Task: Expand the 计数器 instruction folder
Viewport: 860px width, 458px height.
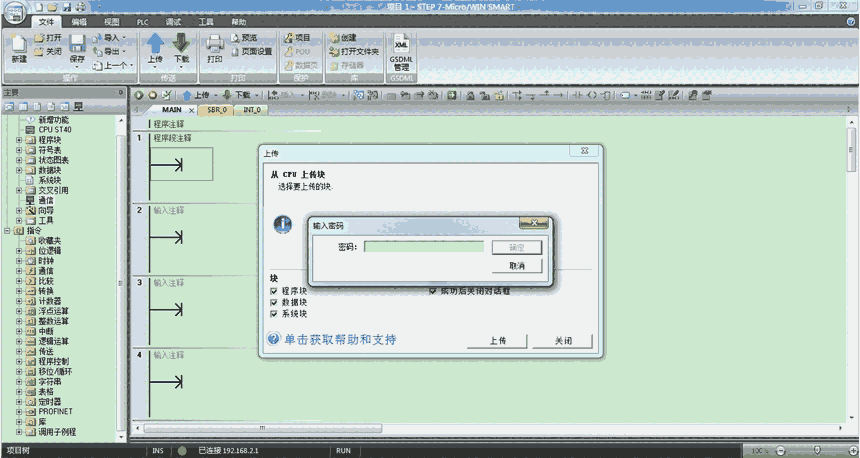Action: point(18,301)
